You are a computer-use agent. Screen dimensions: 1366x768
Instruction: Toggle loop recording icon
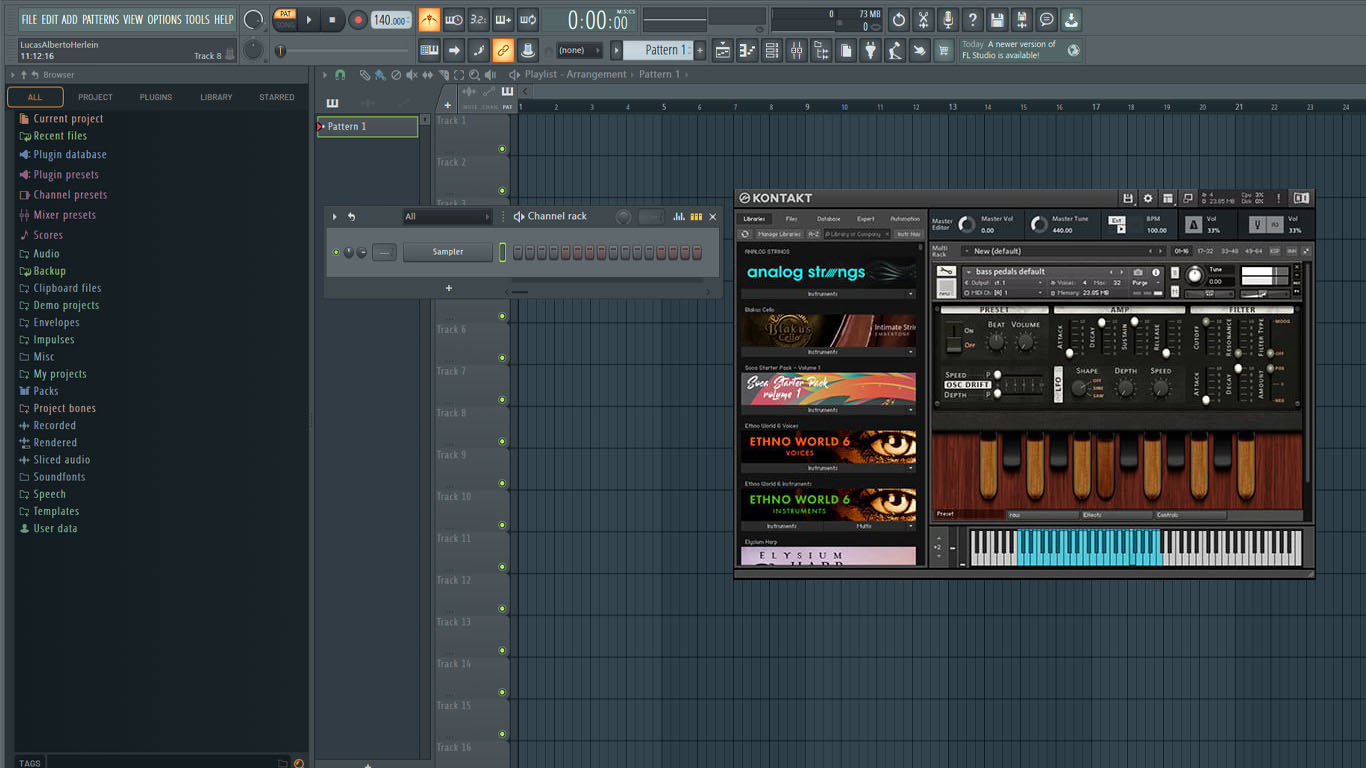point(528,19)
